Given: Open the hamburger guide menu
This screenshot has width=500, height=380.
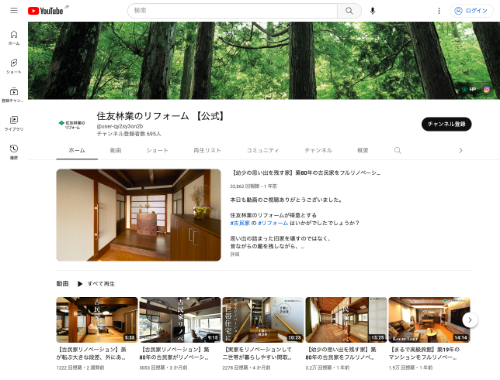Looking at the screenshot, I should coord(14,11).
